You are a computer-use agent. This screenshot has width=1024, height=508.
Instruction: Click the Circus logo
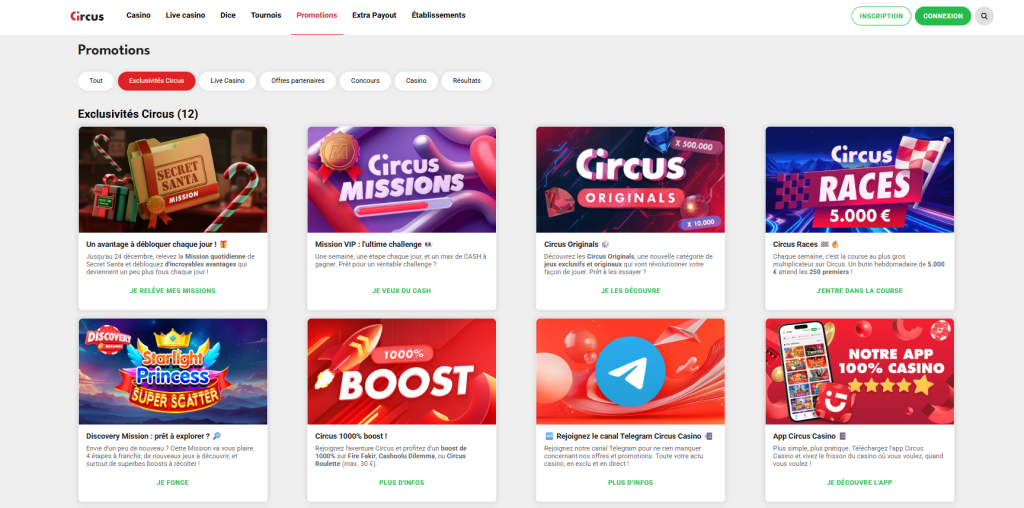click(87, 16)
